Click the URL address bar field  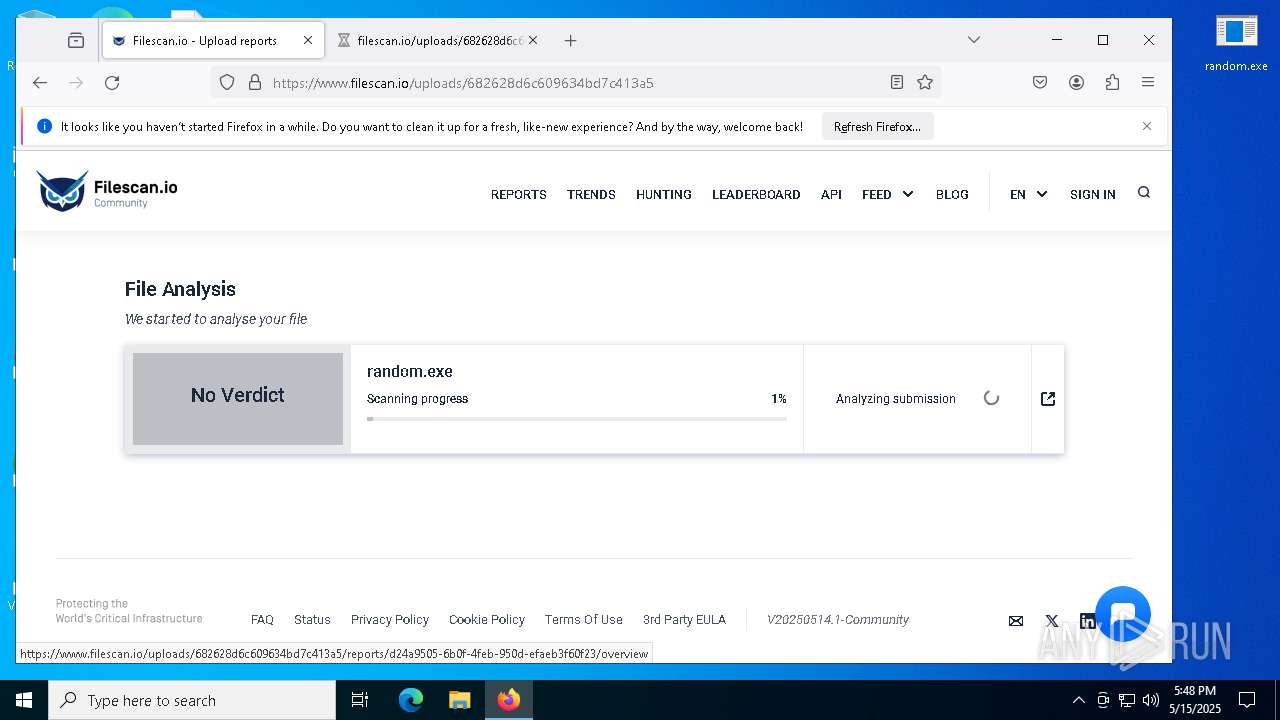[575, 83]
